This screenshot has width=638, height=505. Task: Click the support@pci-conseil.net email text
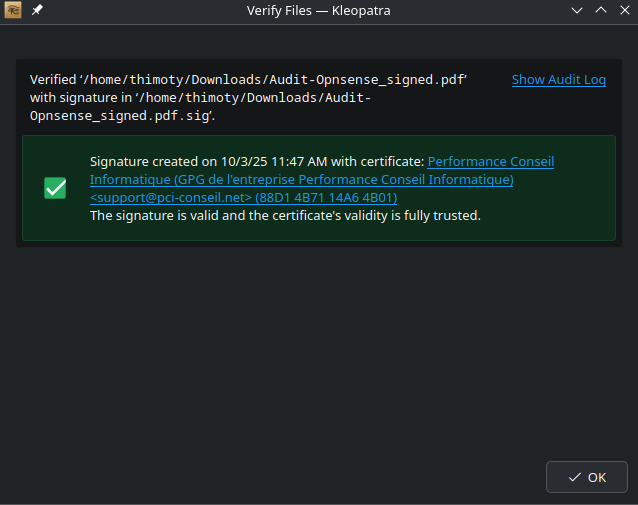coord(170,198)
